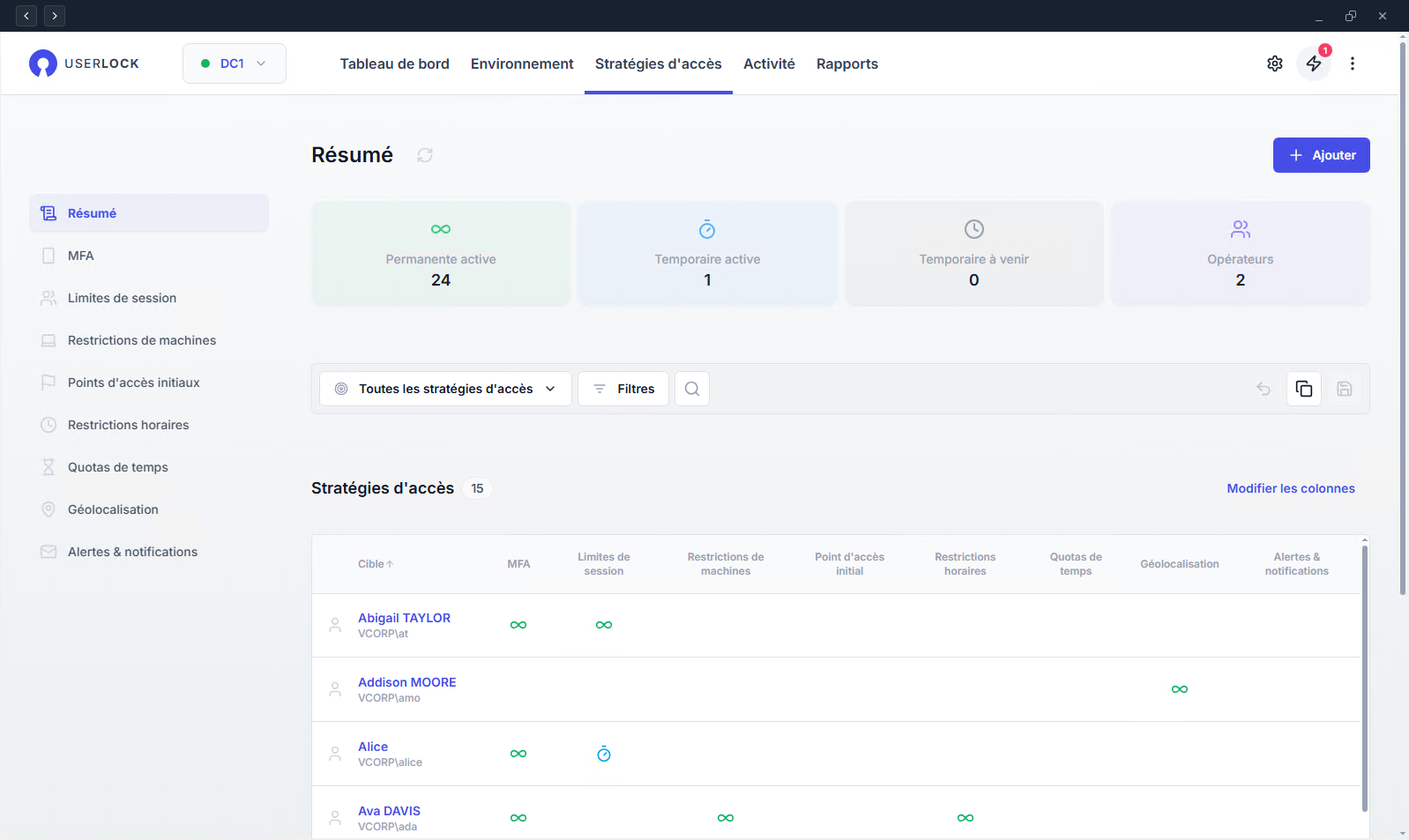The height and width of the screenshot is (840, 1409).
Task: Click the Modifier les colonnes link
Action: coord(1290,488)
